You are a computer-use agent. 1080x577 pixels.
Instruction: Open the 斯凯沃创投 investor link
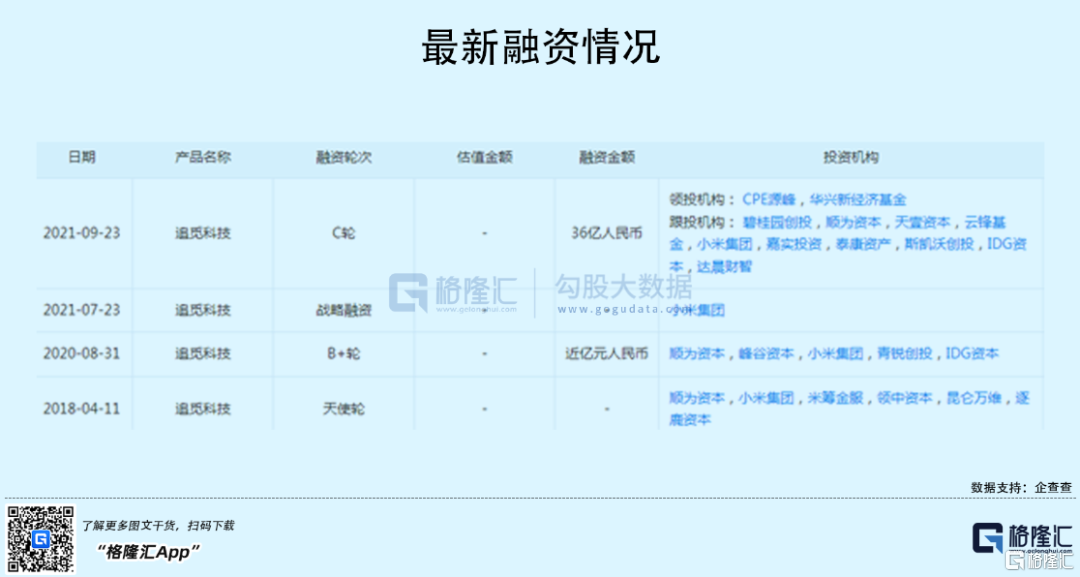(939, 244)
